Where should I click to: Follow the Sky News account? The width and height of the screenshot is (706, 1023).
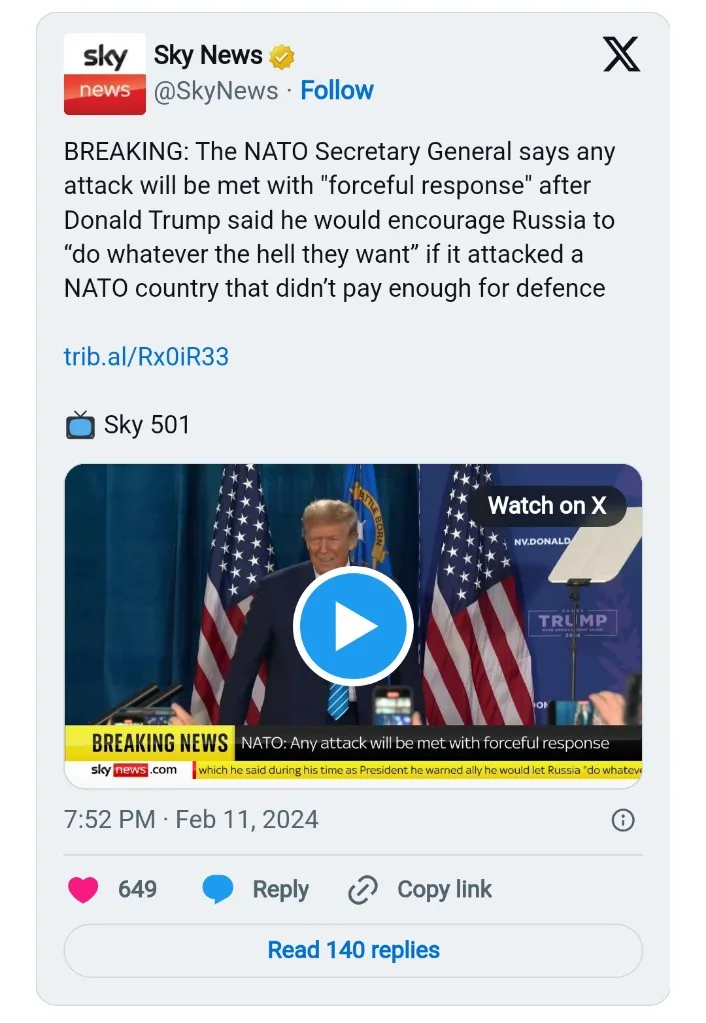click(x=337, y=90)
